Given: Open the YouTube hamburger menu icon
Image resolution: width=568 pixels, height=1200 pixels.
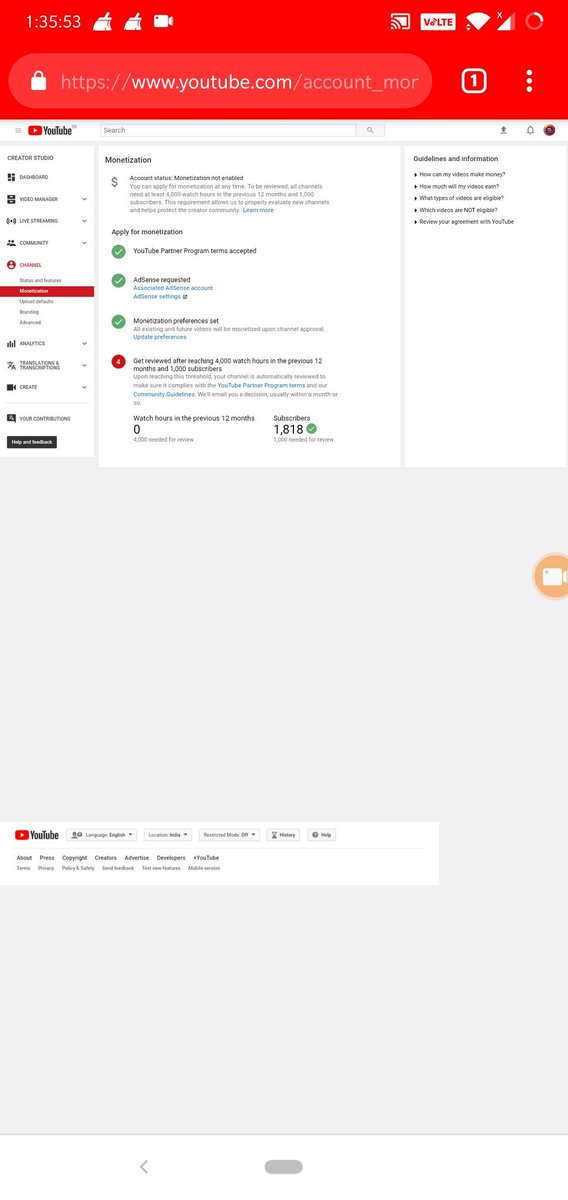Looking at the screenshot, I should 18,131.
